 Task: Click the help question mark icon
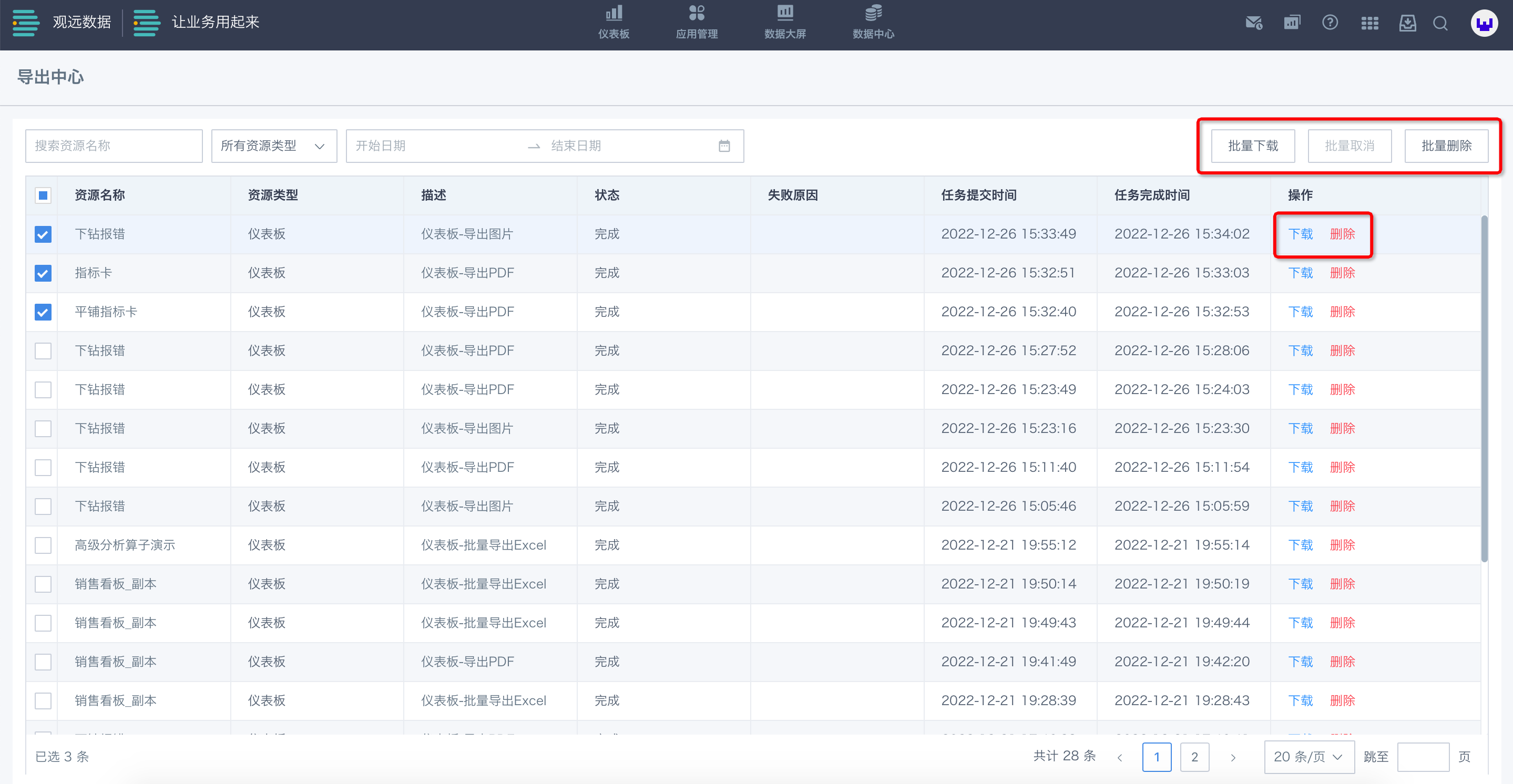tap(1330, 23)
